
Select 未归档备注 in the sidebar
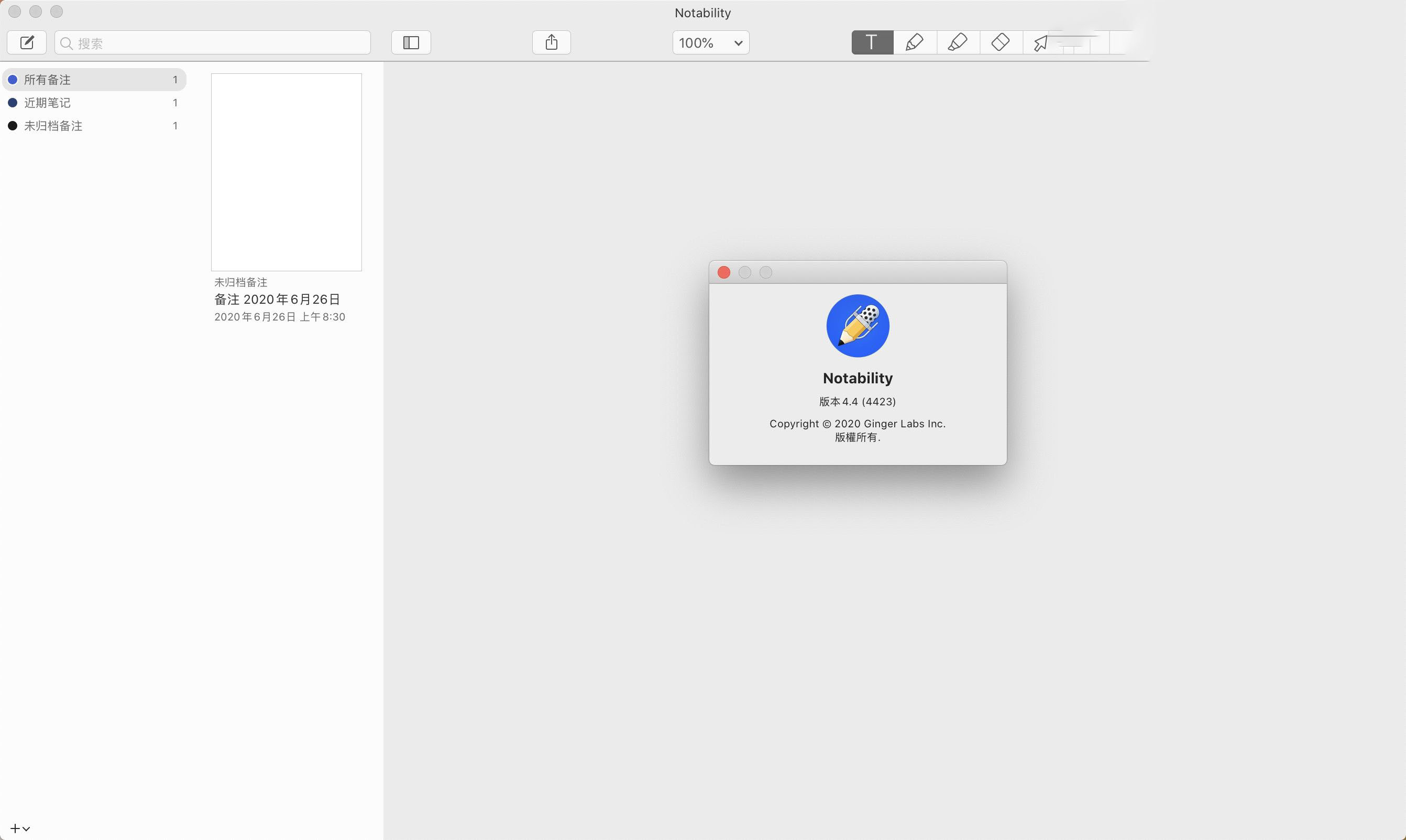(x=94, y=126)
